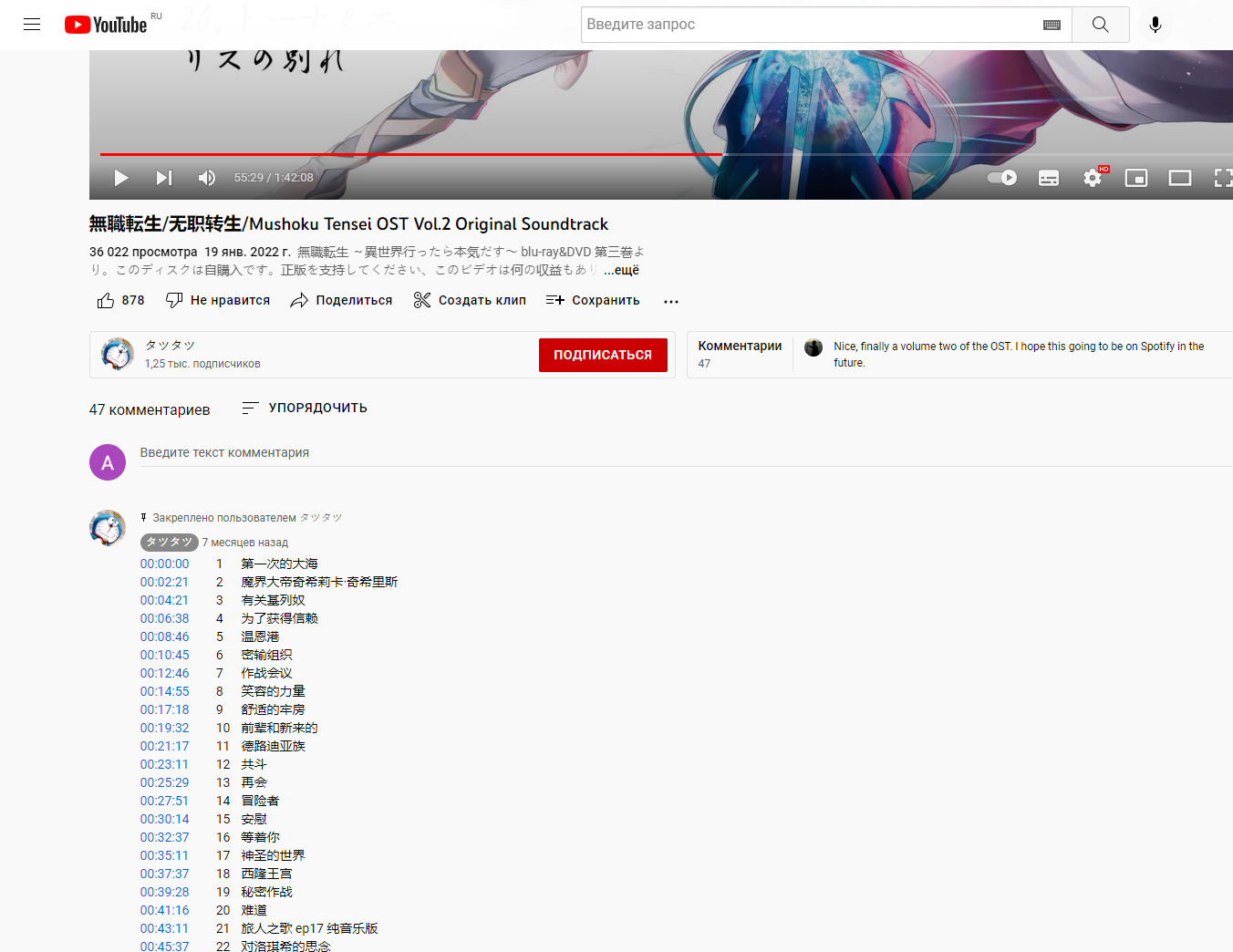Click the YouTube logo
The width and height of the screenshot is (1233, 952).
pyautogui.click(x=106, y=25)
